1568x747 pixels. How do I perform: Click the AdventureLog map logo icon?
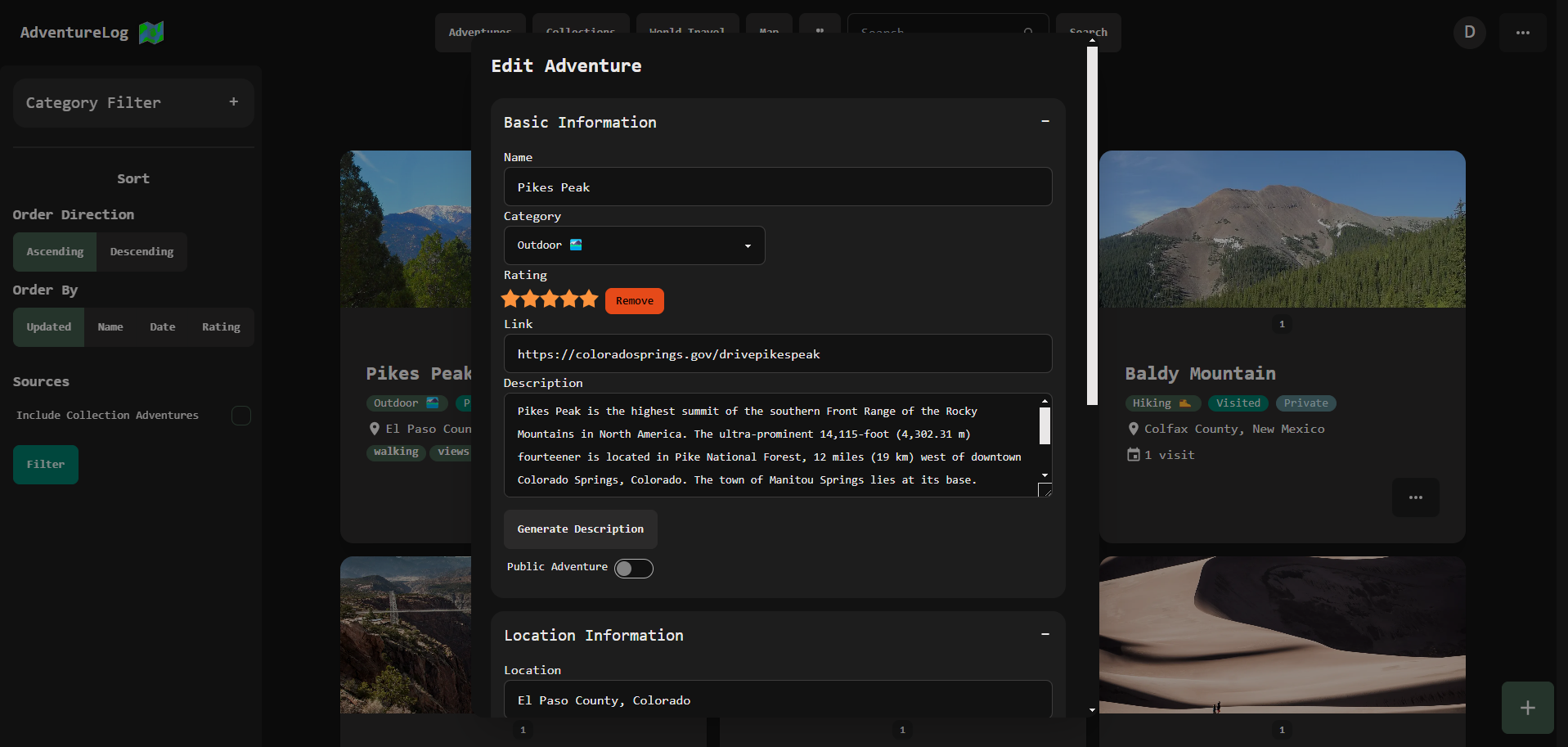click(151, 33)
